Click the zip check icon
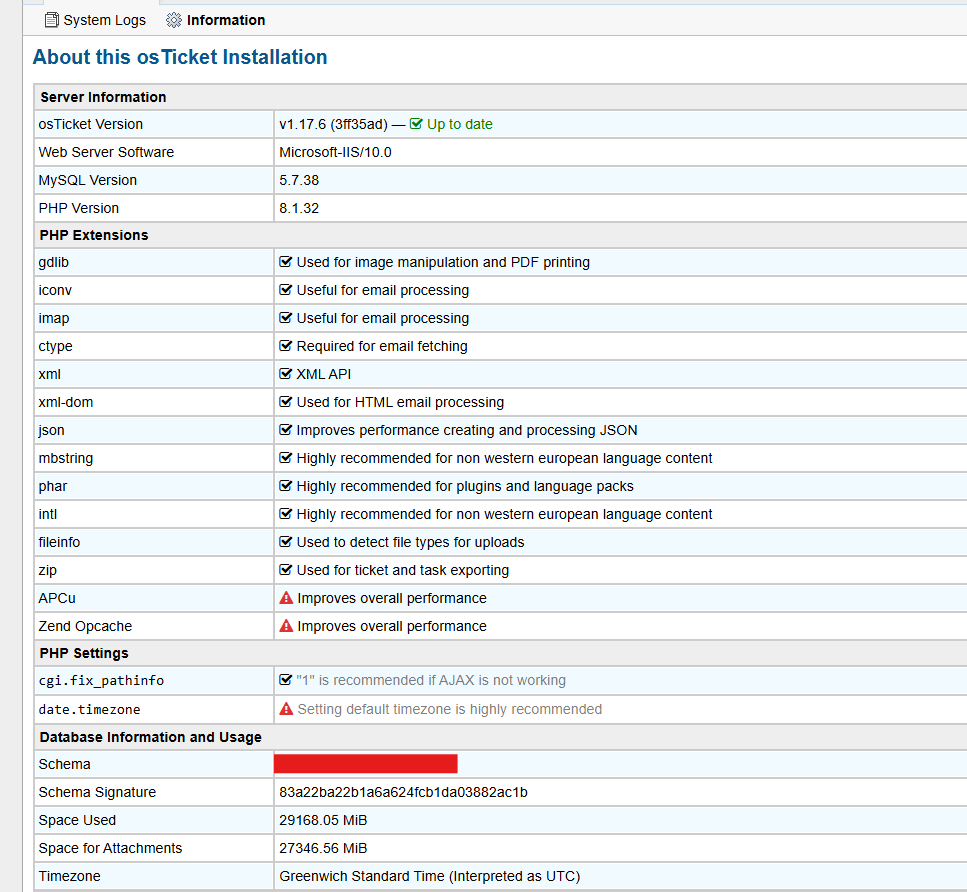Viewport: 967px width, 892px height. coord(285,569)
